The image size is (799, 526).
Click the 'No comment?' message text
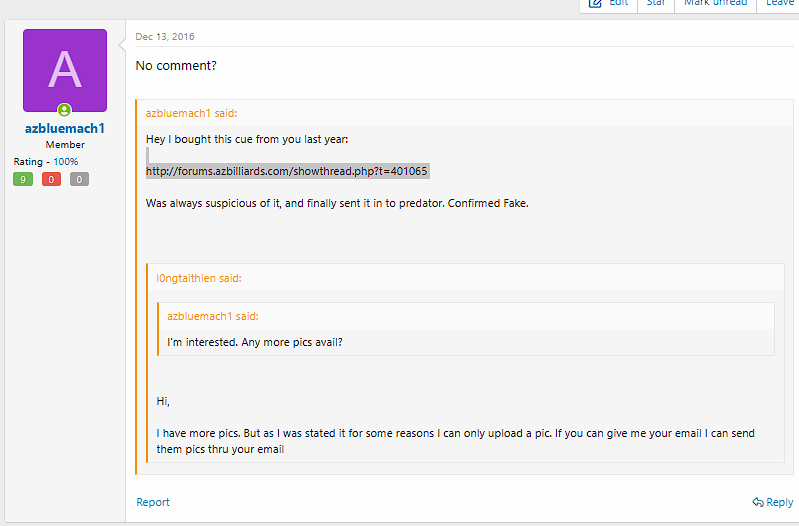point(176,66)
